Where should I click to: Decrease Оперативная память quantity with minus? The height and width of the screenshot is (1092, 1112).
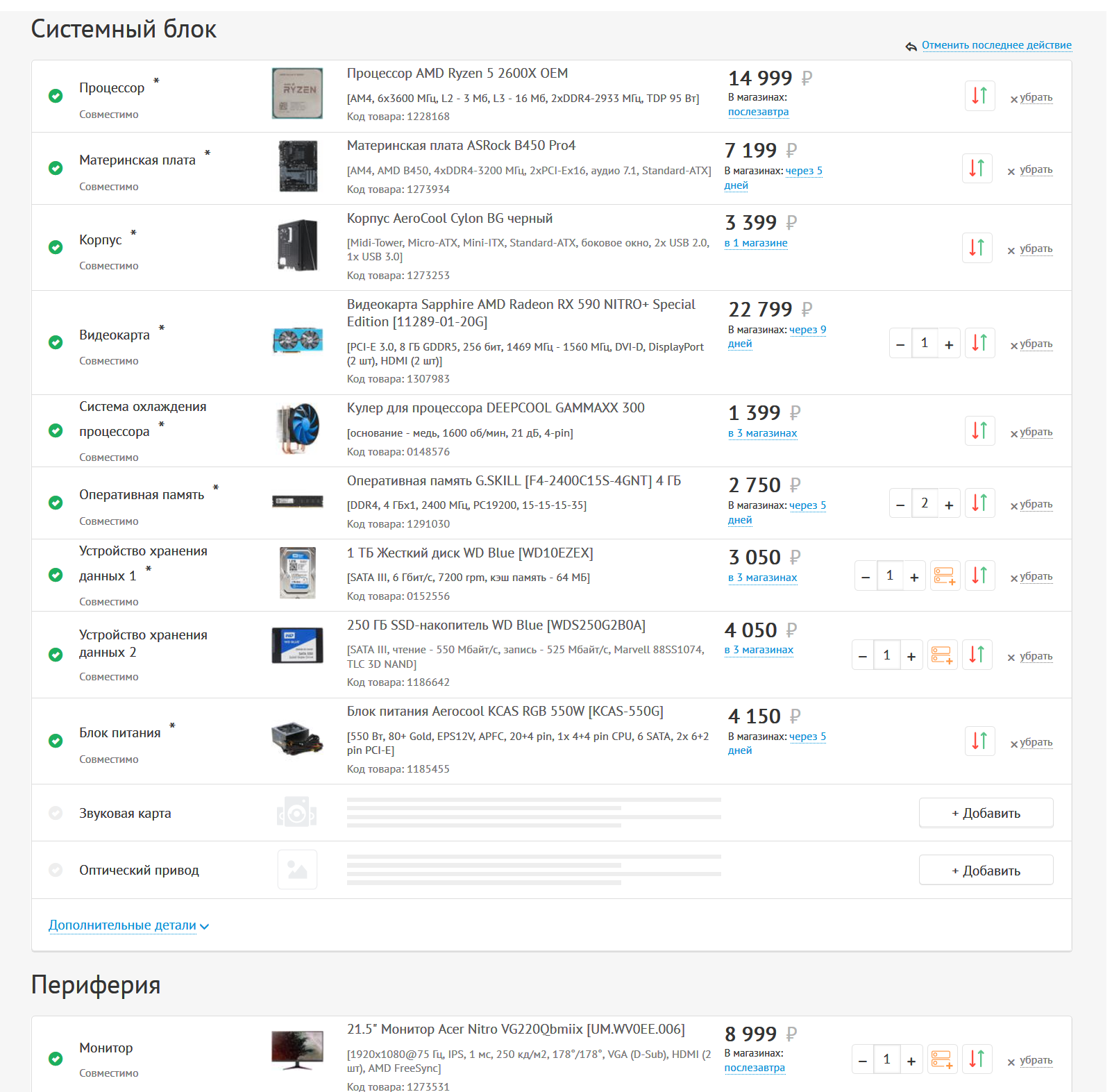click(x=900, y=504)
